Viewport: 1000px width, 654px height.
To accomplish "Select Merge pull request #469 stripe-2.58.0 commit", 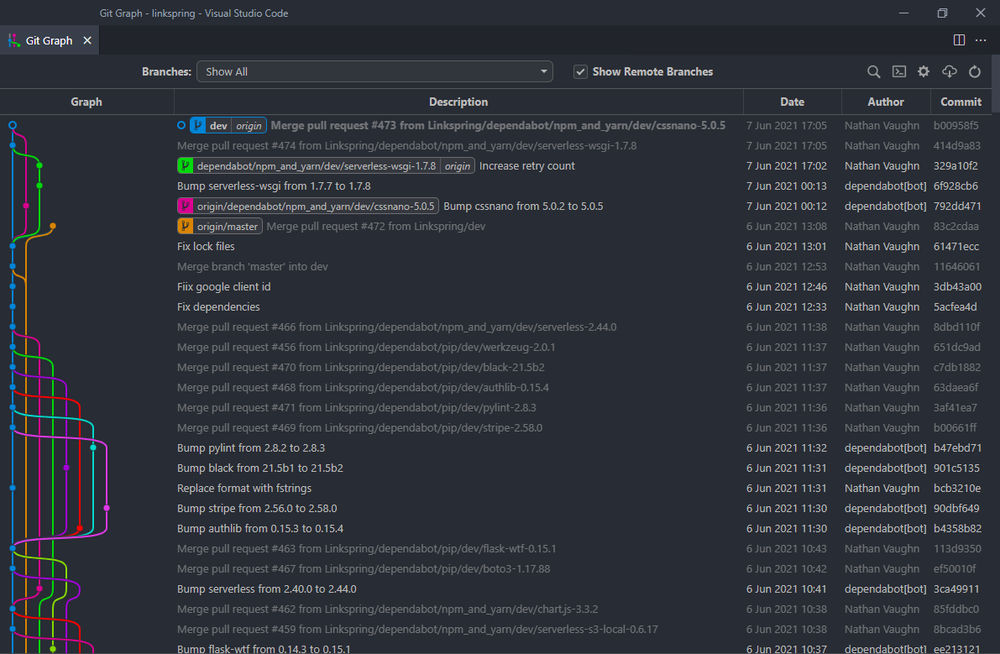I will 360,428.
